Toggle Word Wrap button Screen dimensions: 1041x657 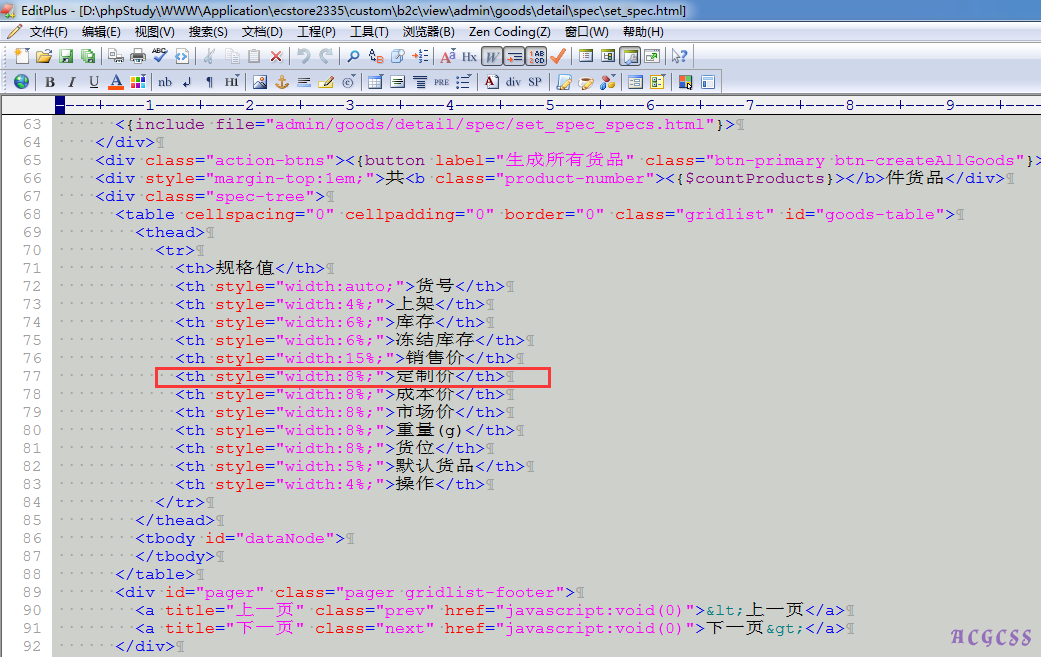(x=493, y=56)
